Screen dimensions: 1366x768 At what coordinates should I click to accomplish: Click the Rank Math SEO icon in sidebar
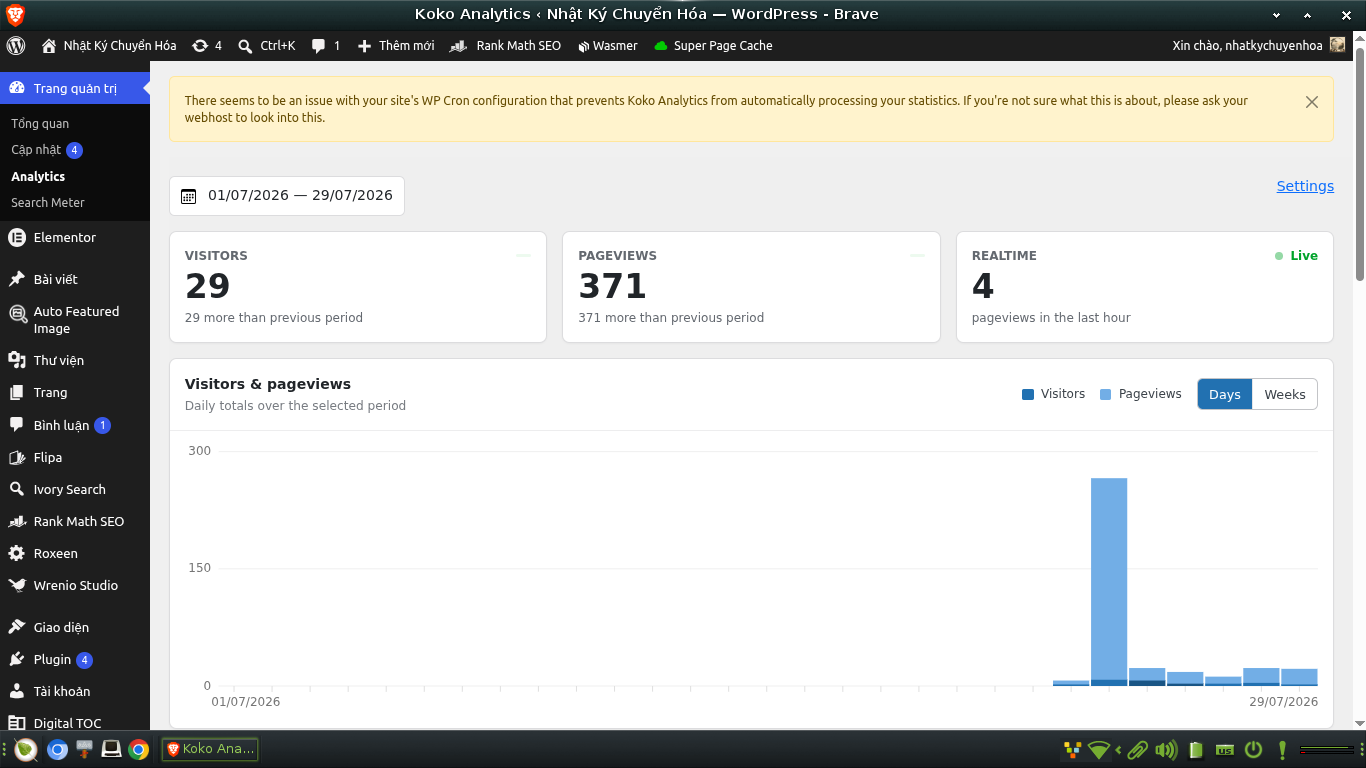(x=17, y=521)
